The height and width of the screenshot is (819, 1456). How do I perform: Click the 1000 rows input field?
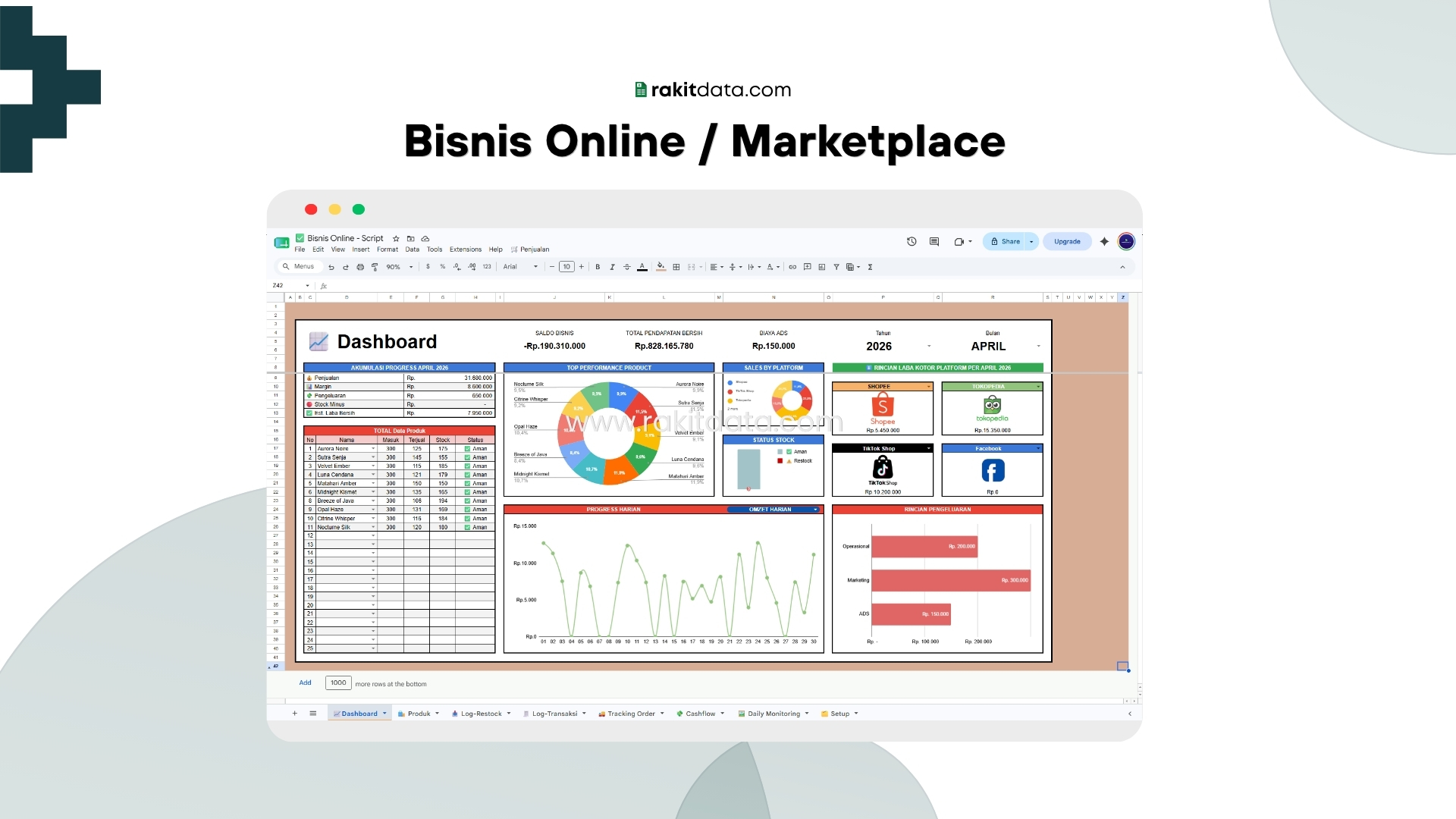point(338,682)
